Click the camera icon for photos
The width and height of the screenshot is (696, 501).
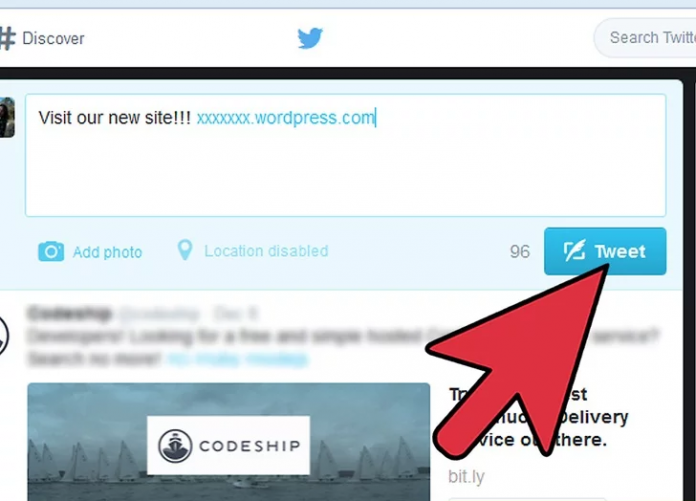(51, 252)
